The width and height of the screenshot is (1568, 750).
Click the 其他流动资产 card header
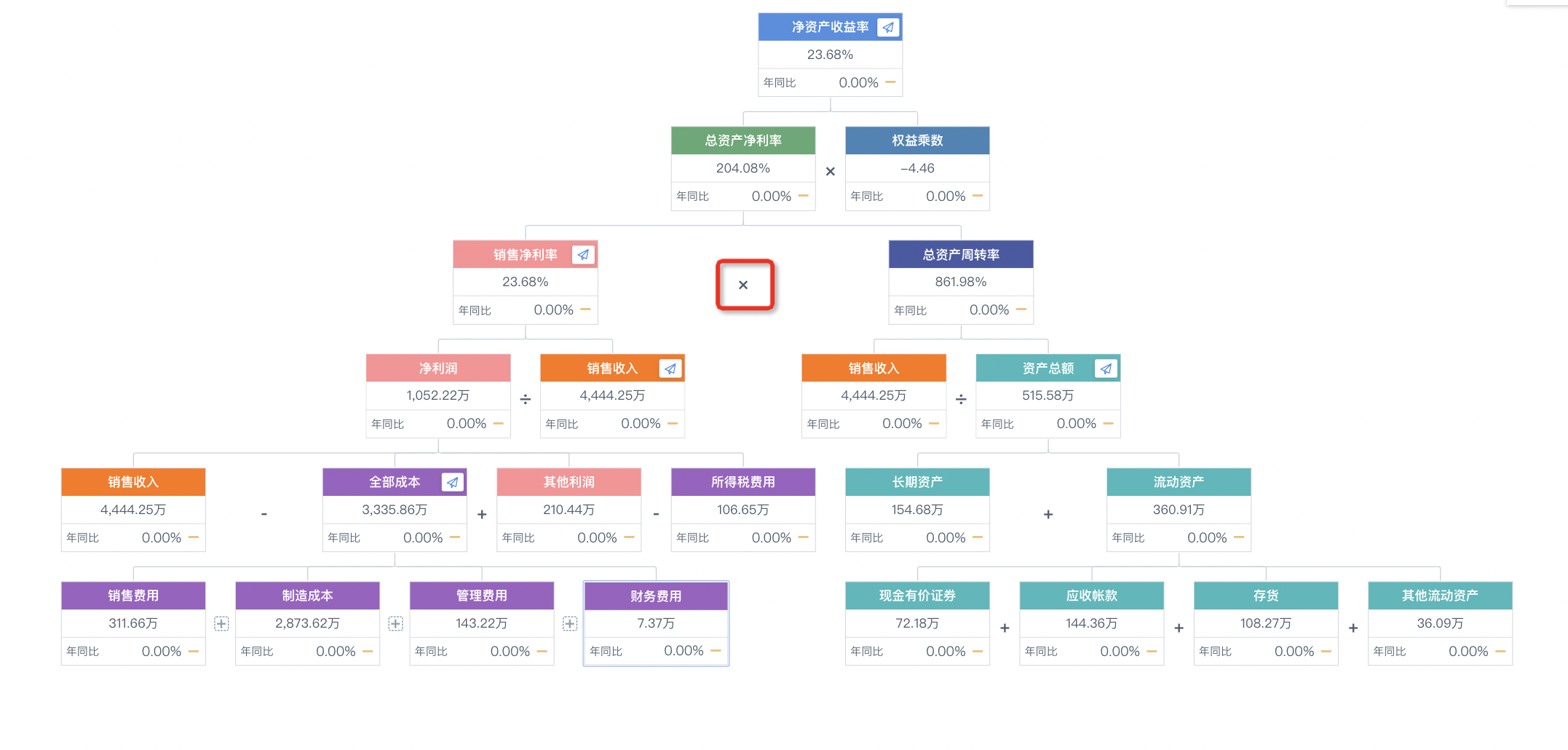1440,596
